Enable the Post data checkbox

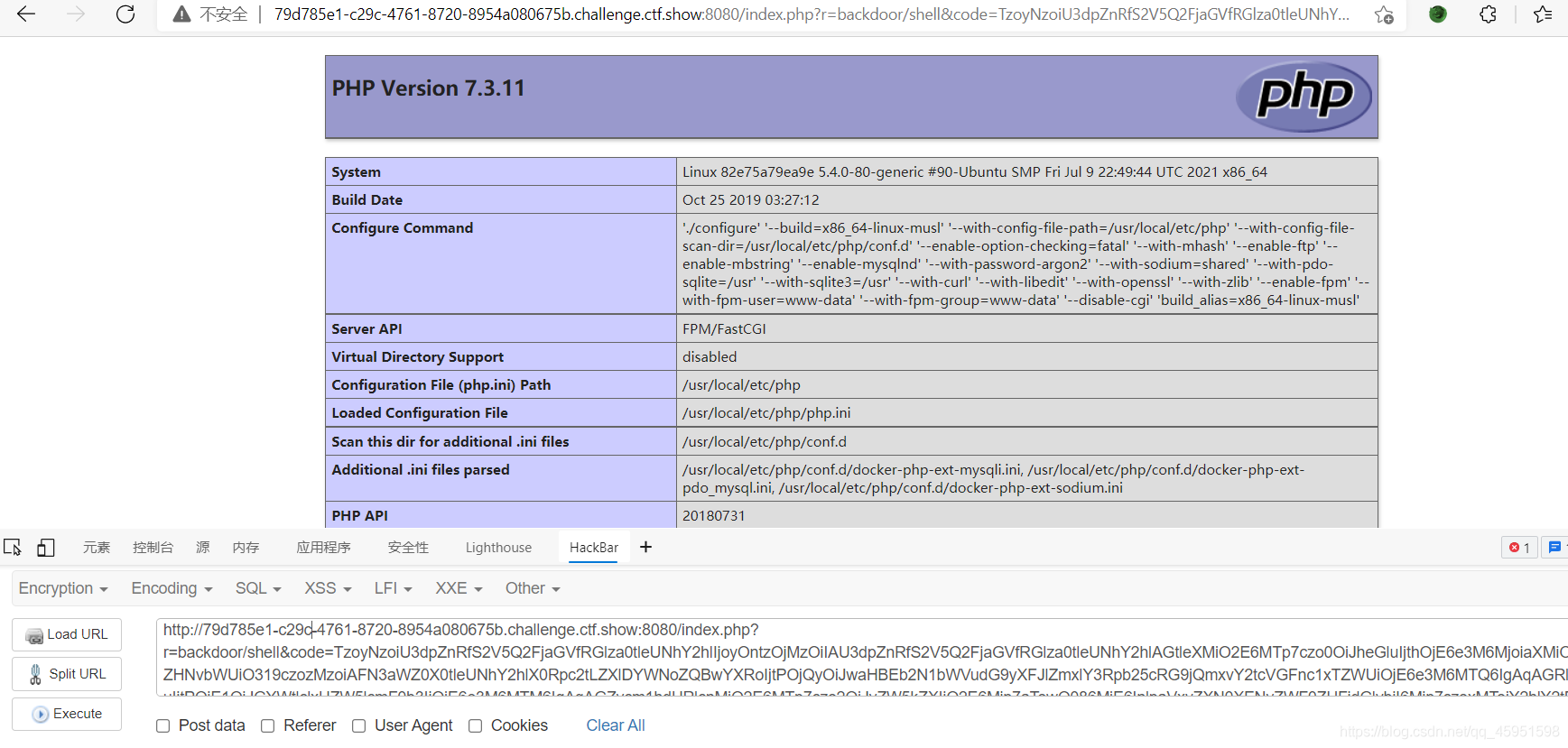point(163,725)
